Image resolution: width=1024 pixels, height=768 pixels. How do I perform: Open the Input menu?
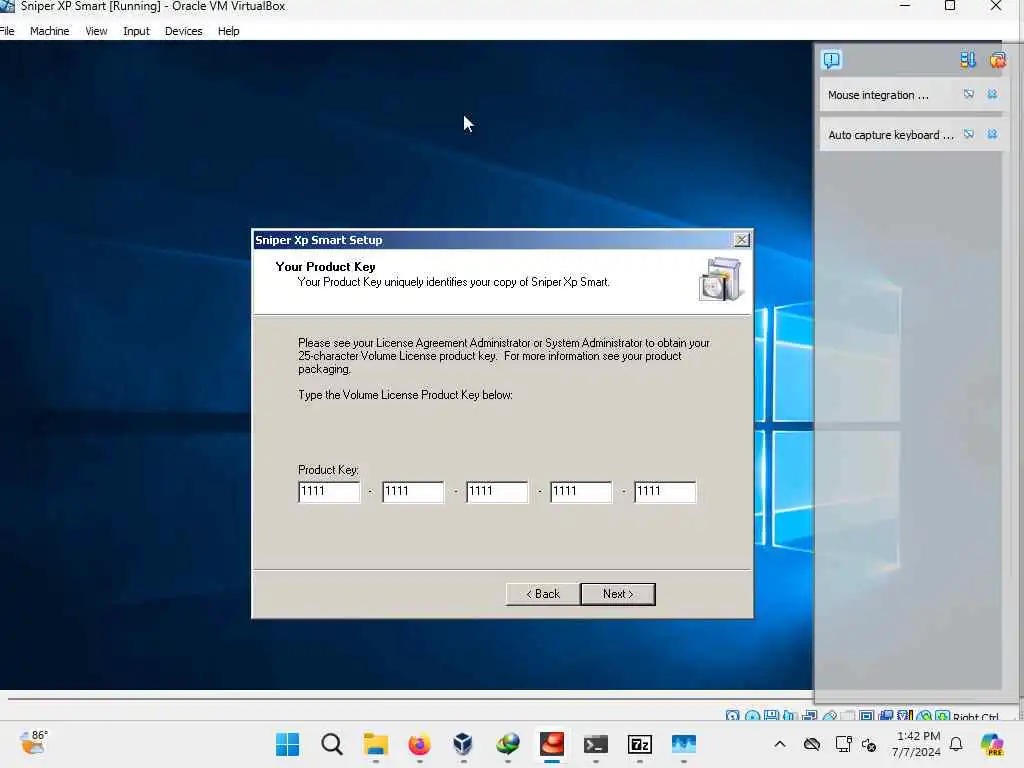click(x=136, y=31)
